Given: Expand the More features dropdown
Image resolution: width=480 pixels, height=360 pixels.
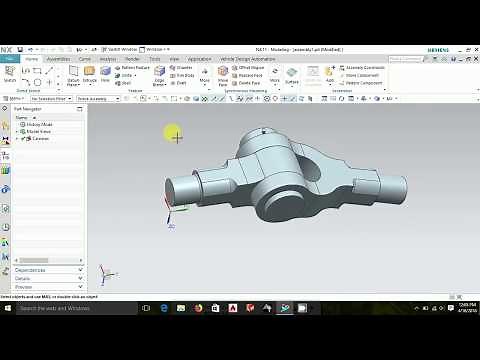Looking at the screenshot, I should tap(205, 76).
